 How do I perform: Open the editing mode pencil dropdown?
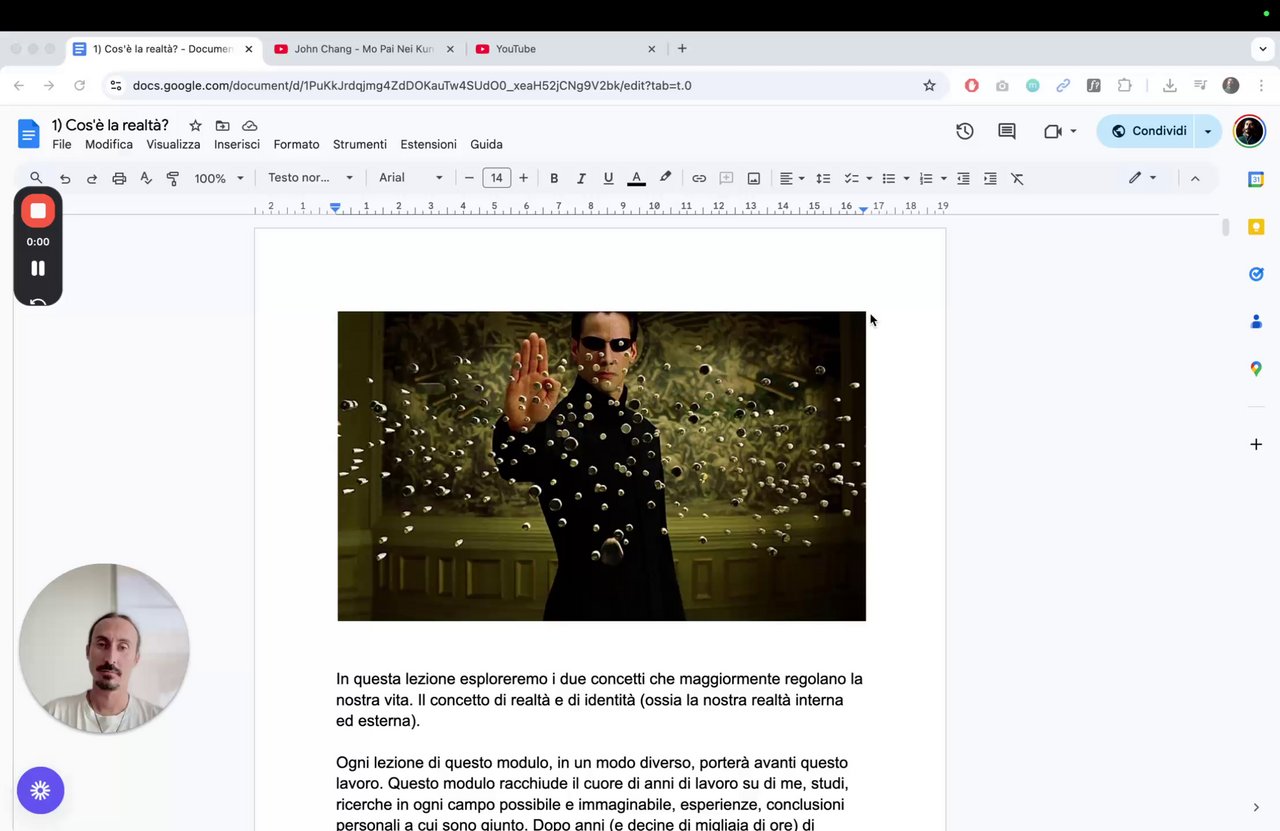click(1142, 178)
